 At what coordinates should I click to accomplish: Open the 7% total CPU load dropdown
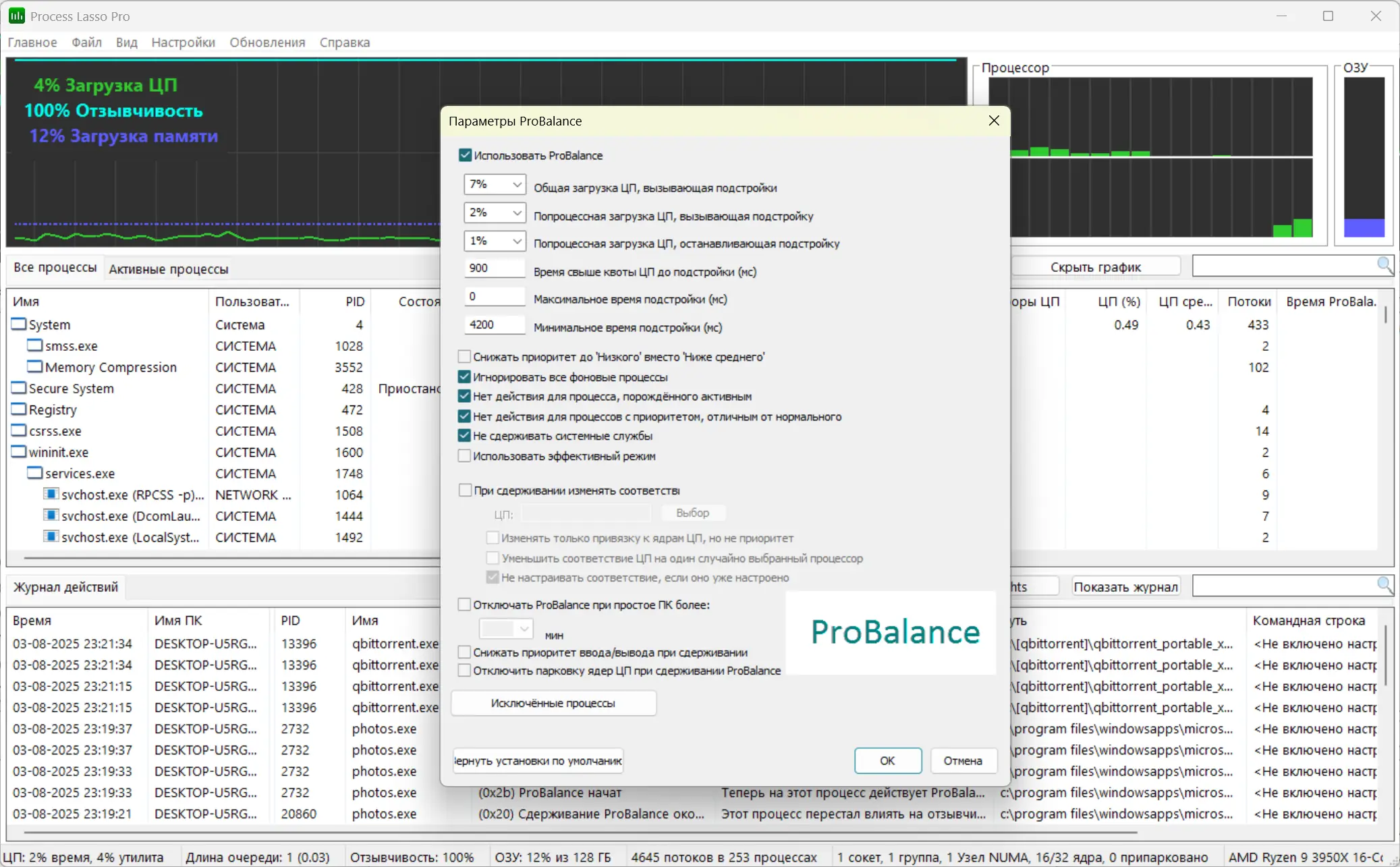point(516,184)
